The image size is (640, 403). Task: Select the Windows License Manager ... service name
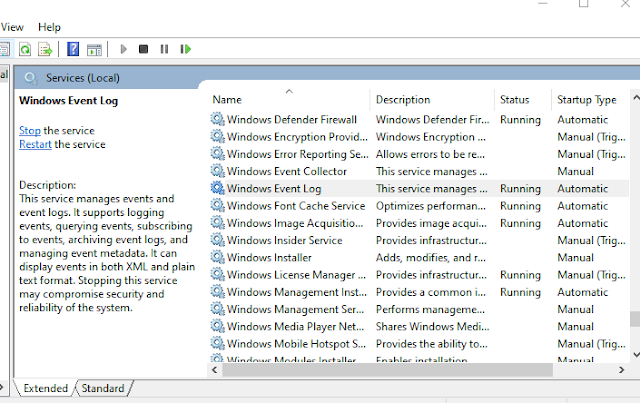[296, 275]
